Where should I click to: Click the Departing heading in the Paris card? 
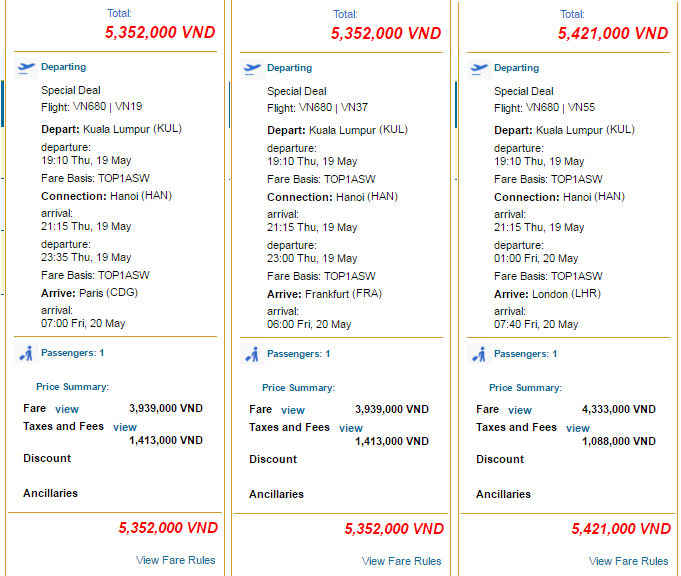point(63,67)
